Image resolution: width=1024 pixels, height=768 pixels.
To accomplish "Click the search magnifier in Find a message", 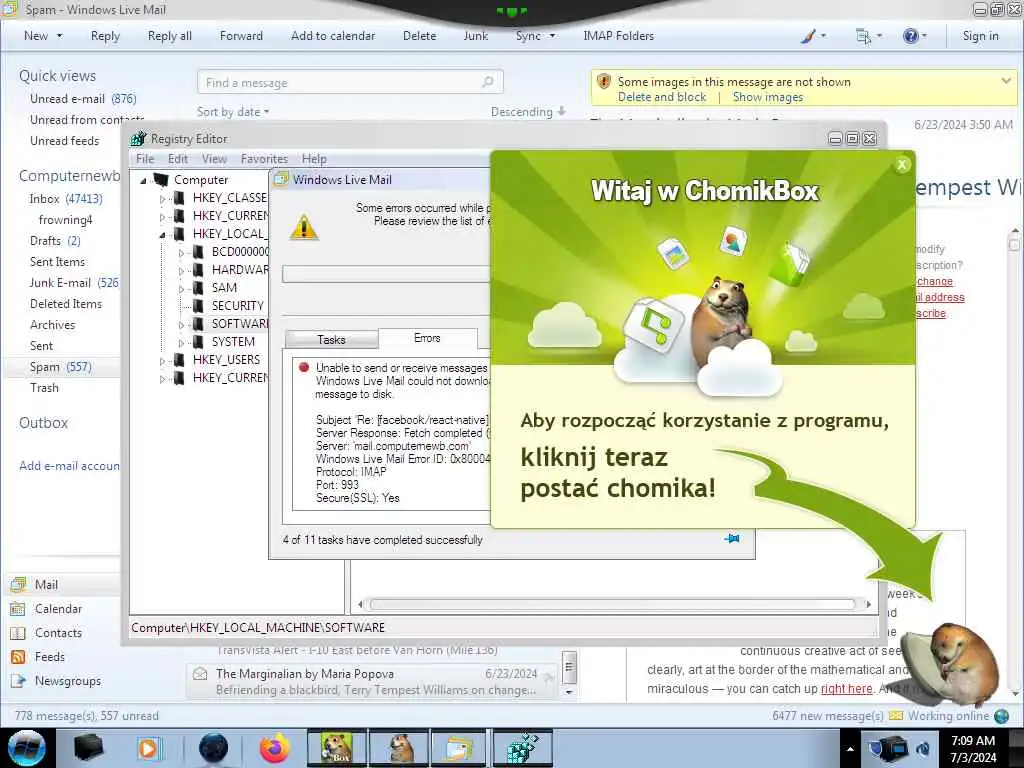I will [488, 82].
